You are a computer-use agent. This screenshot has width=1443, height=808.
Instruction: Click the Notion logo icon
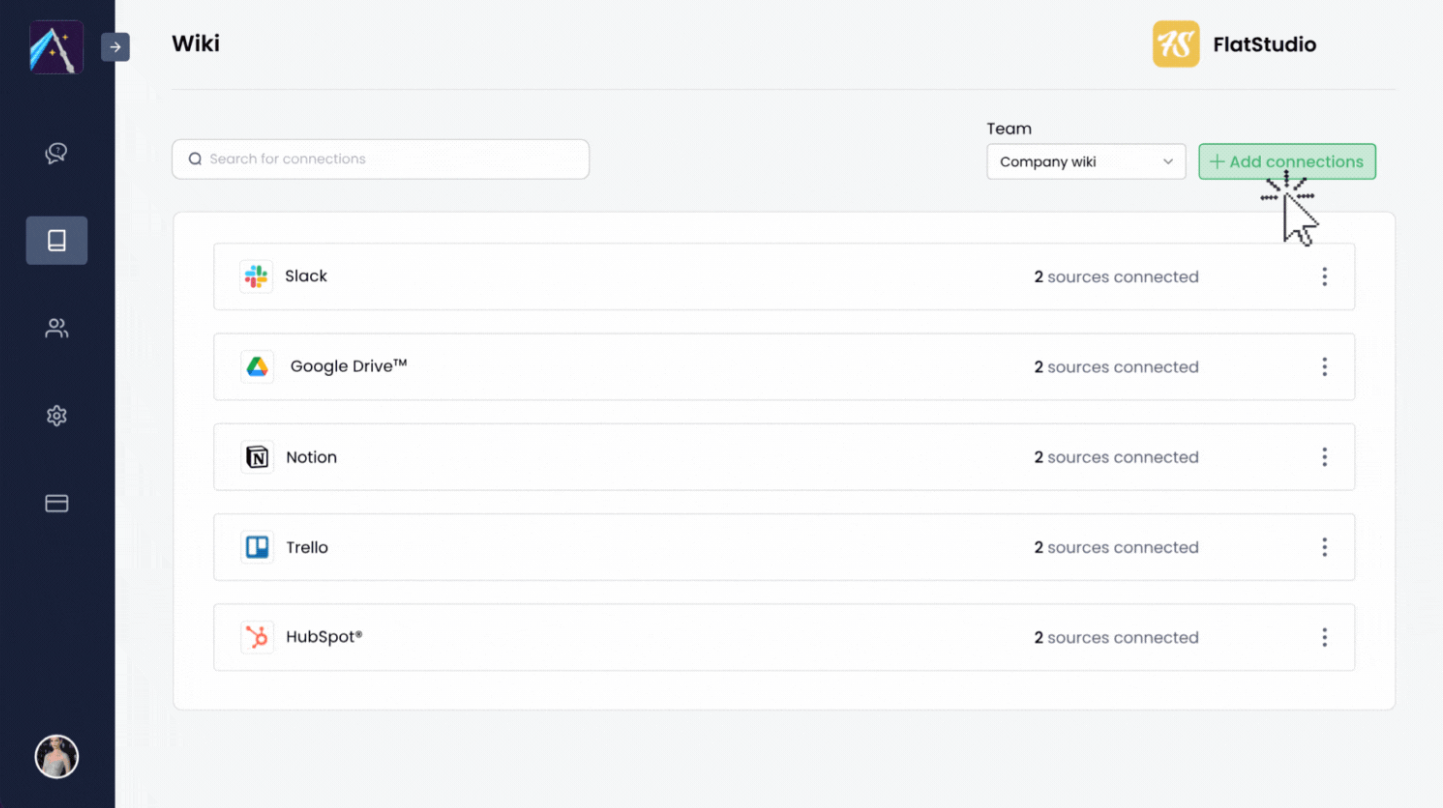[x=257, y=457]
